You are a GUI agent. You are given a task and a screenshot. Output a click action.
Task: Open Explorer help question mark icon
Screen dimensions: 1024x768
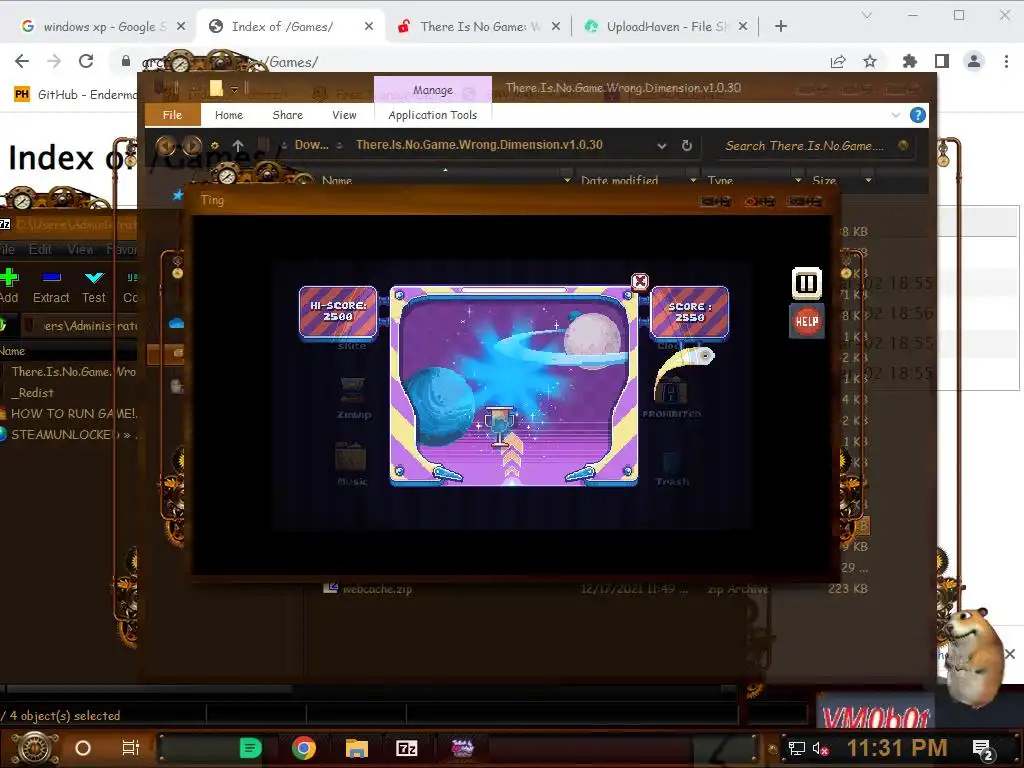coord(918,115)
